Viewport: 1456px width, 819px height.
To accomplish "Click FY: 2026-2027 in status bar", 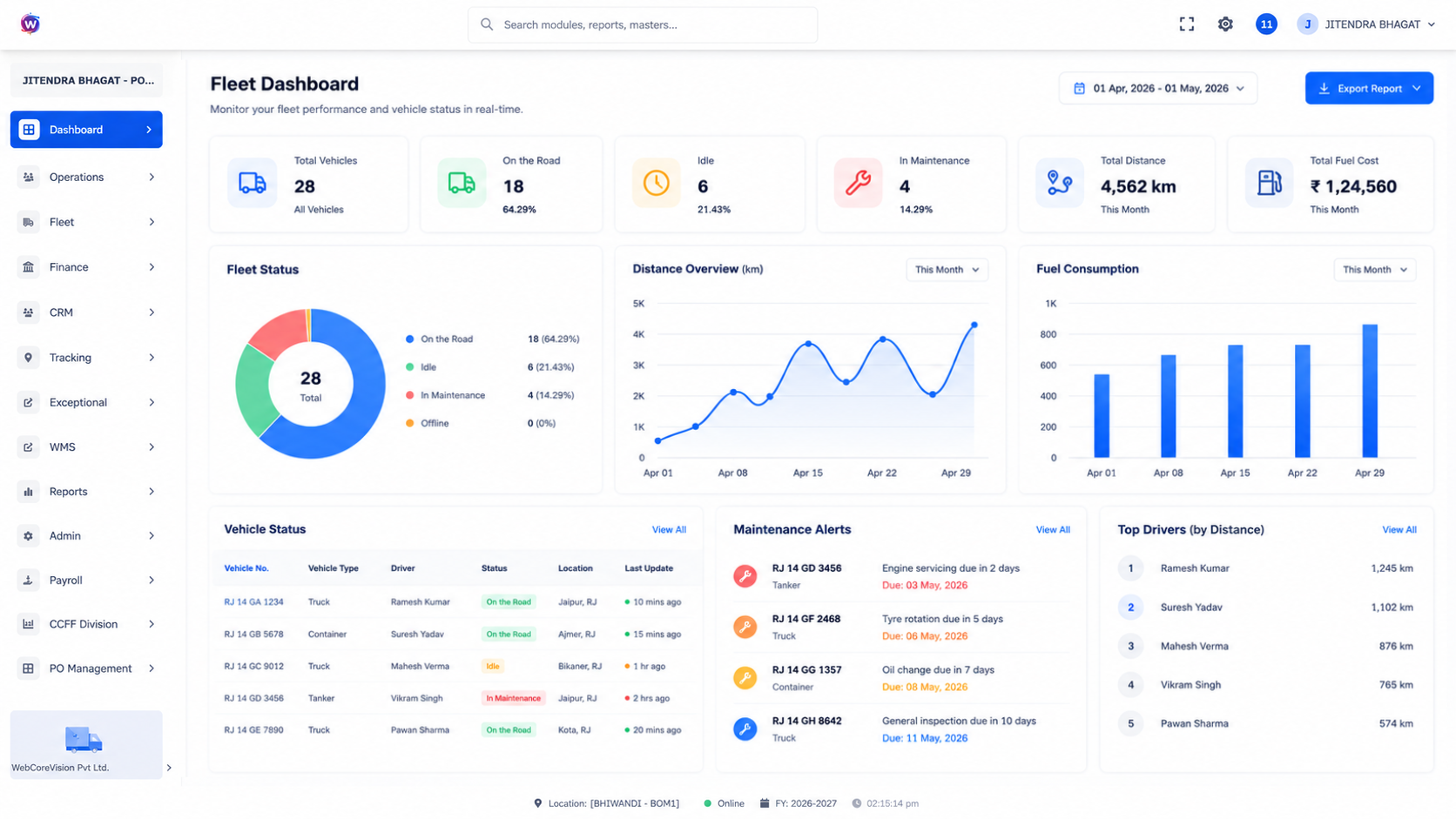I will coord(799,803).
